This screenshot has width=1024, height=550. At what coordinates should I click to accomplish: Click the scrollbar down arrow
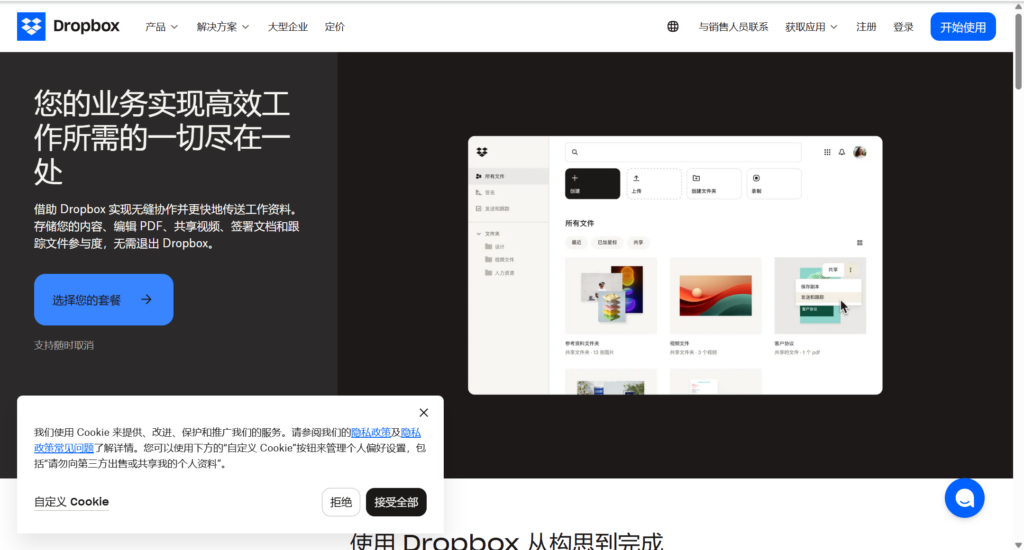pos(1018,545)
